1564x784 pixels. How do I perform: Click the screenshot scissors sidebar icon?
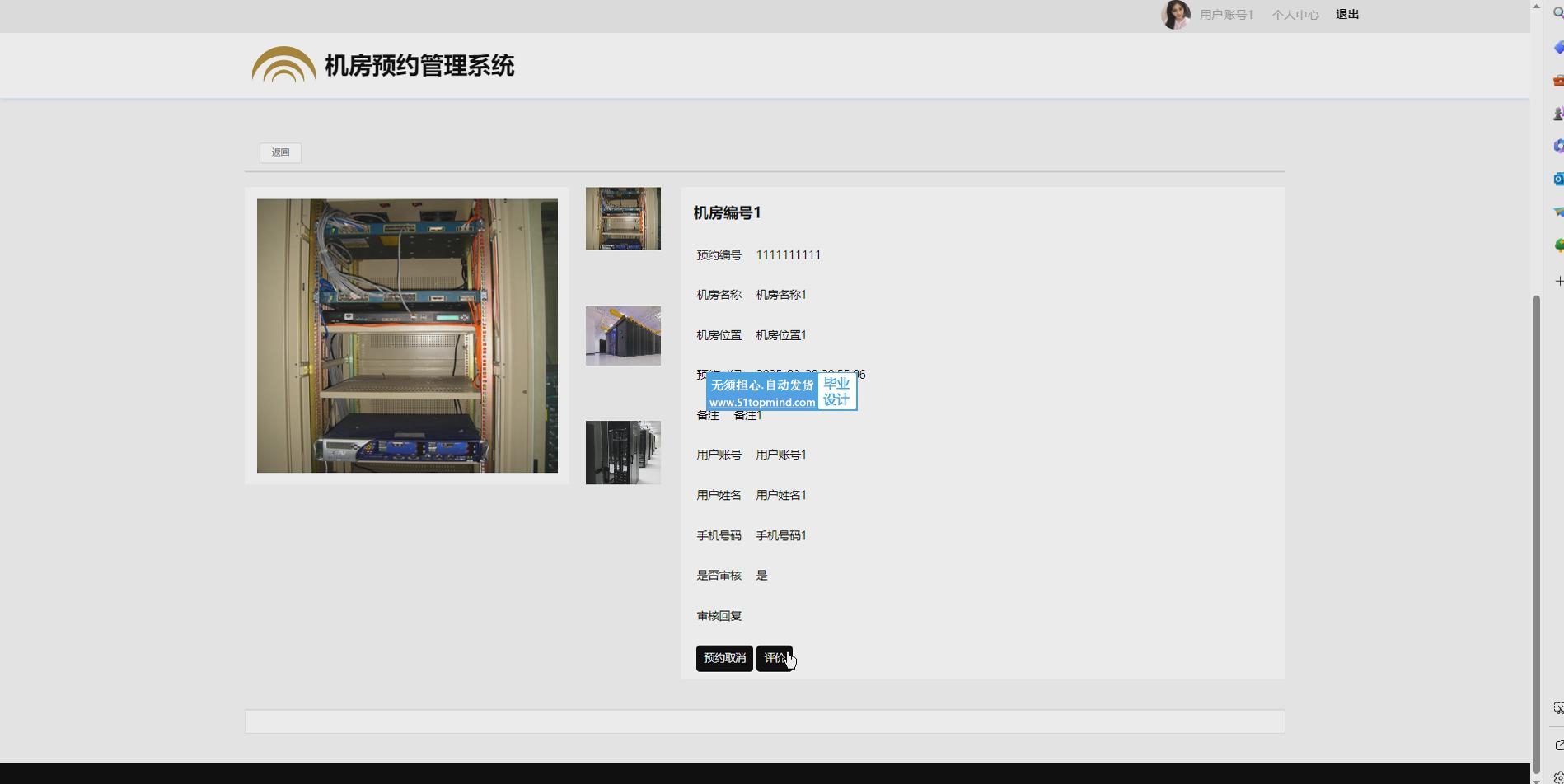click(x=1557, y=708)
